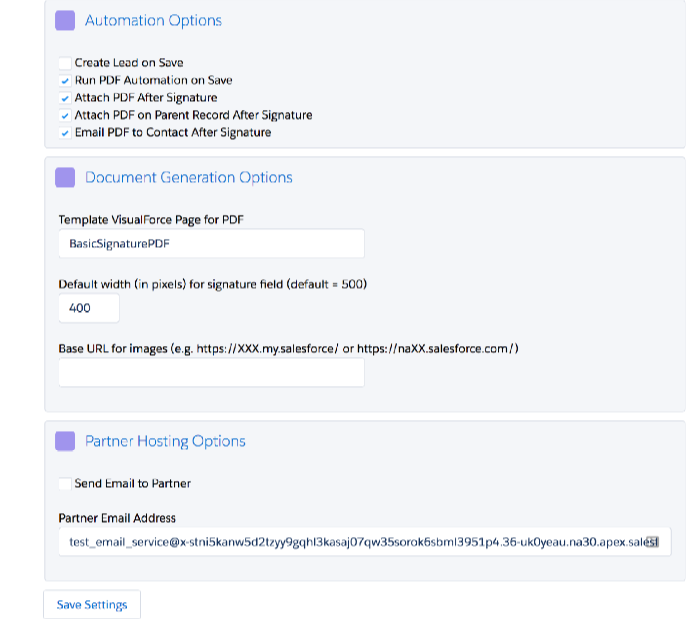Click the Base URL for images label

point(288,348)
